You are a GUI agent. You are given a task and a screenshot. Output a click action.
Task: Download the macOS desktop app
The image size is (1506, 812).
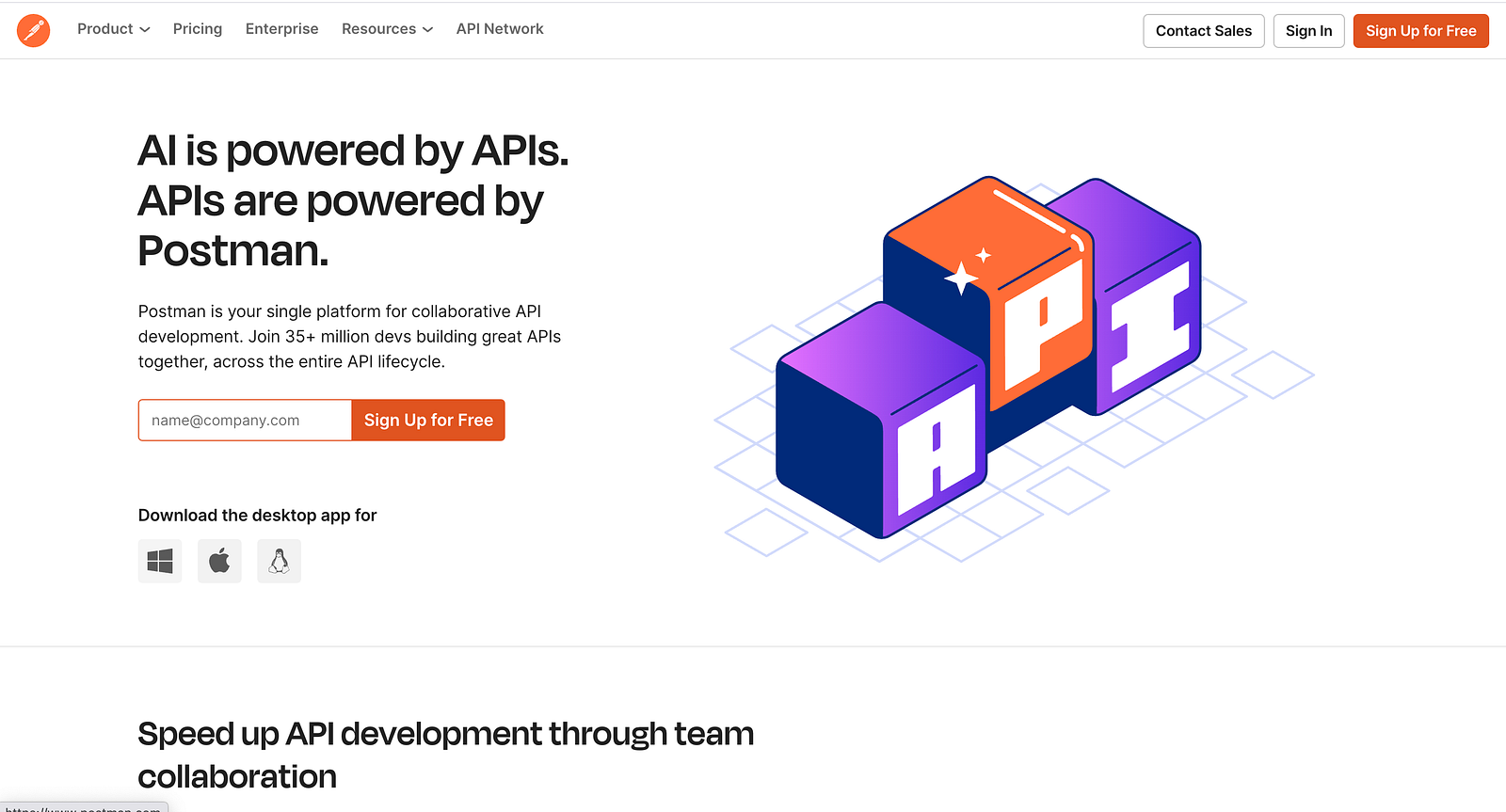pyautogui.click(x=219, y=561)
